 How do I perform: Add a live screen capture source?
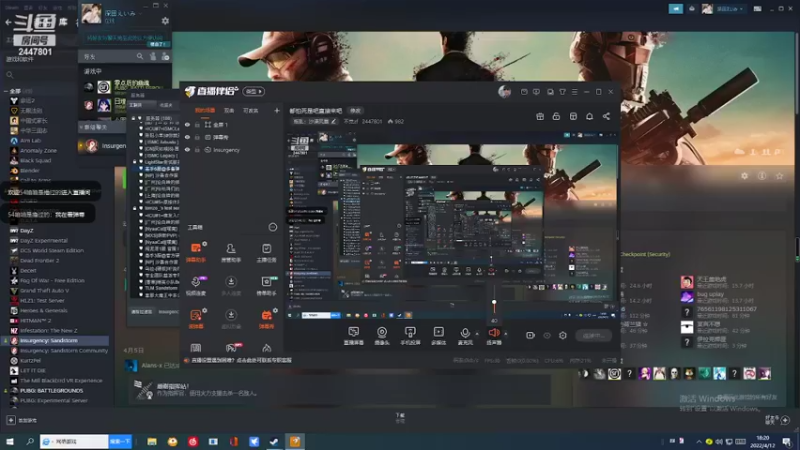pos(354,336)
